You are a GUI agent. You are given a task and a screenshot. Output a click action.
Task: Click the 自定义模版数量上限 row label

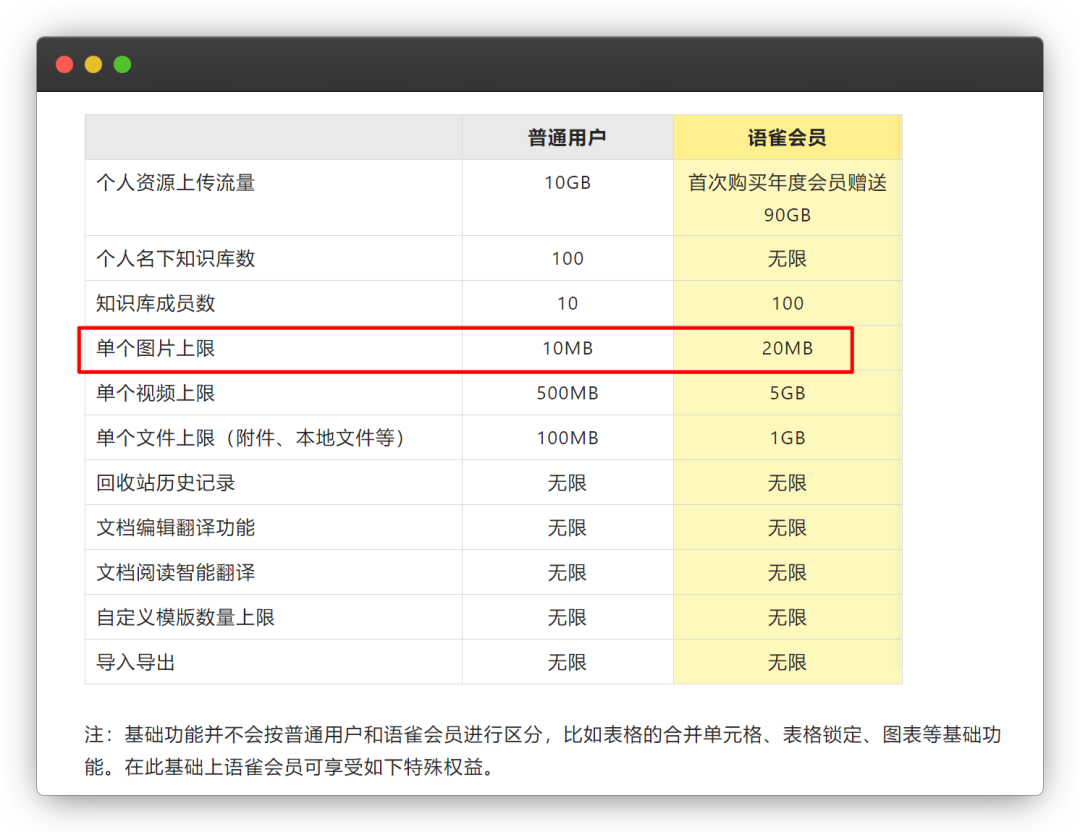pos(186,617)
